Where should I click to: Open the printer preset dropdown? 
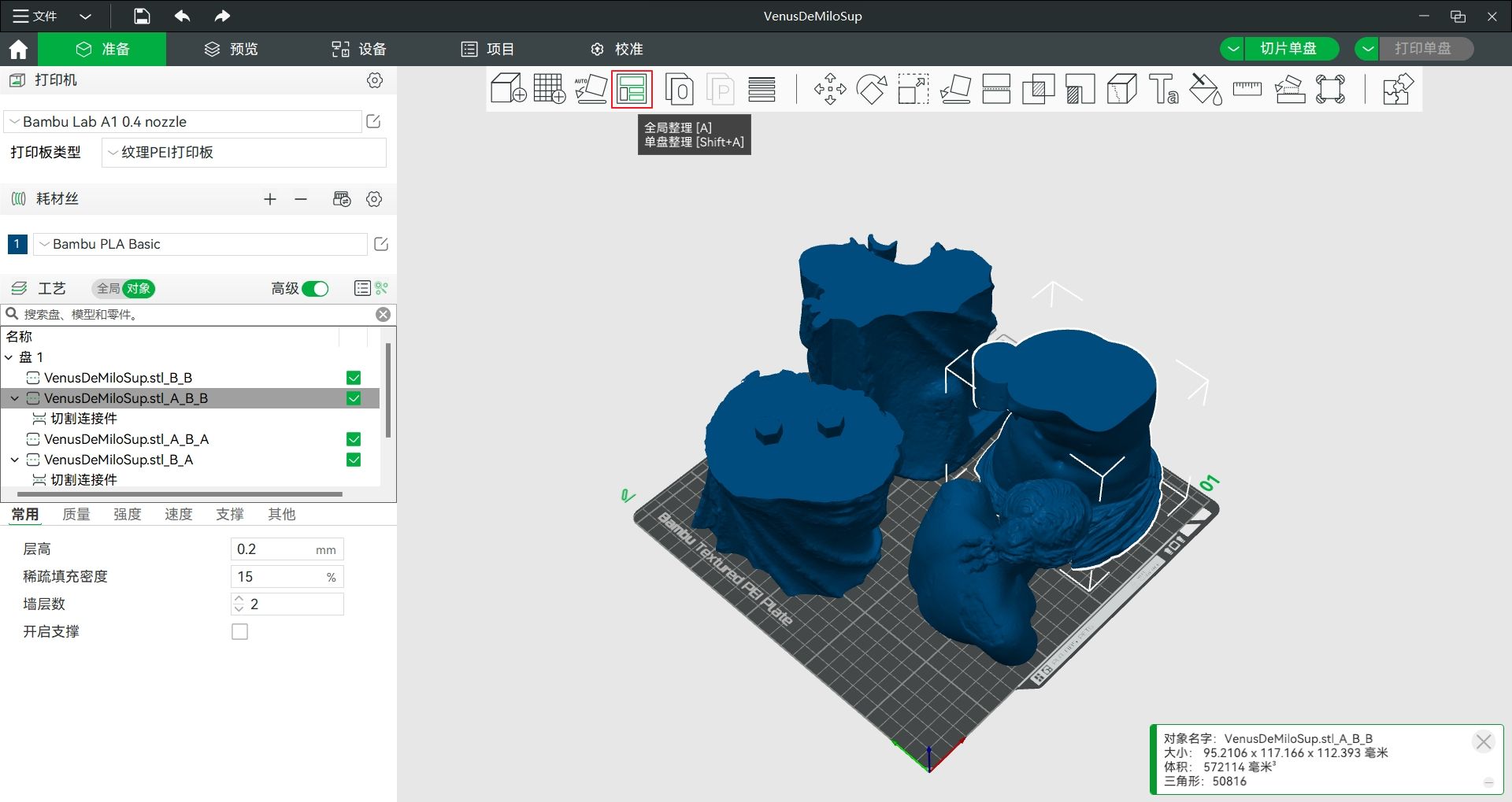[183, 122]
